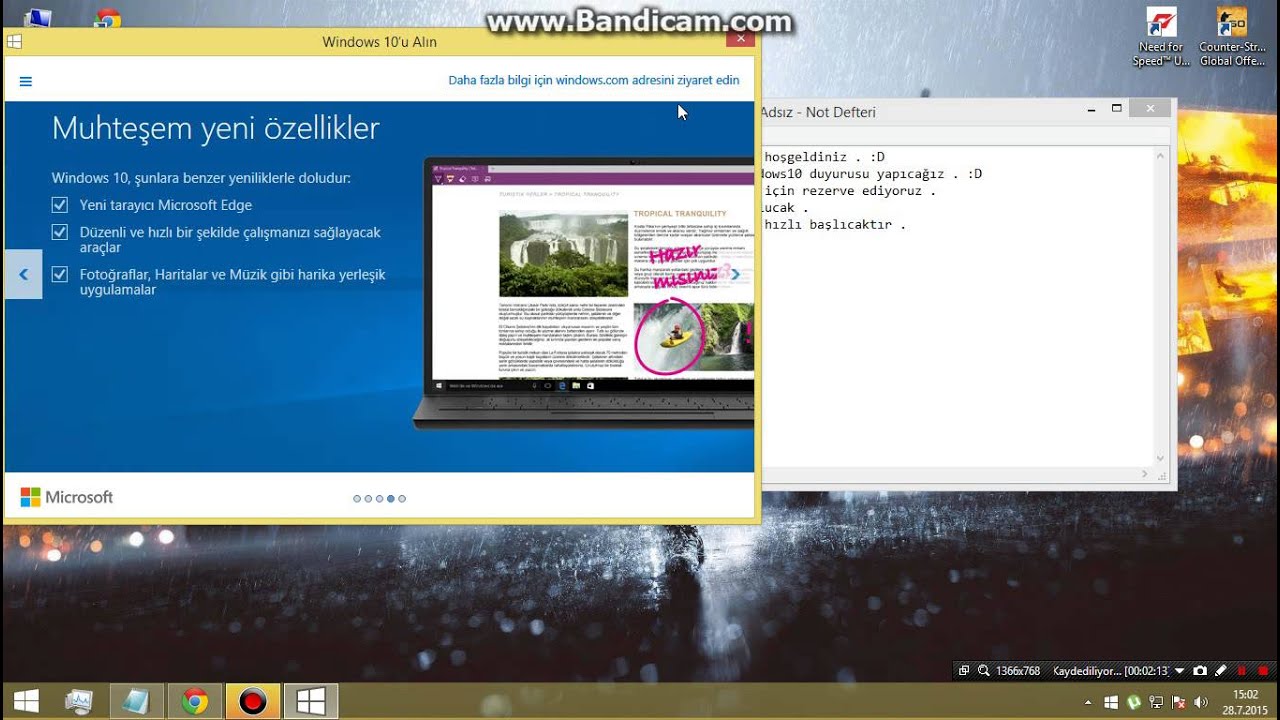Go to next slide with right arrow
This screenshot has width=1280, height=720.
coord(736,274)
